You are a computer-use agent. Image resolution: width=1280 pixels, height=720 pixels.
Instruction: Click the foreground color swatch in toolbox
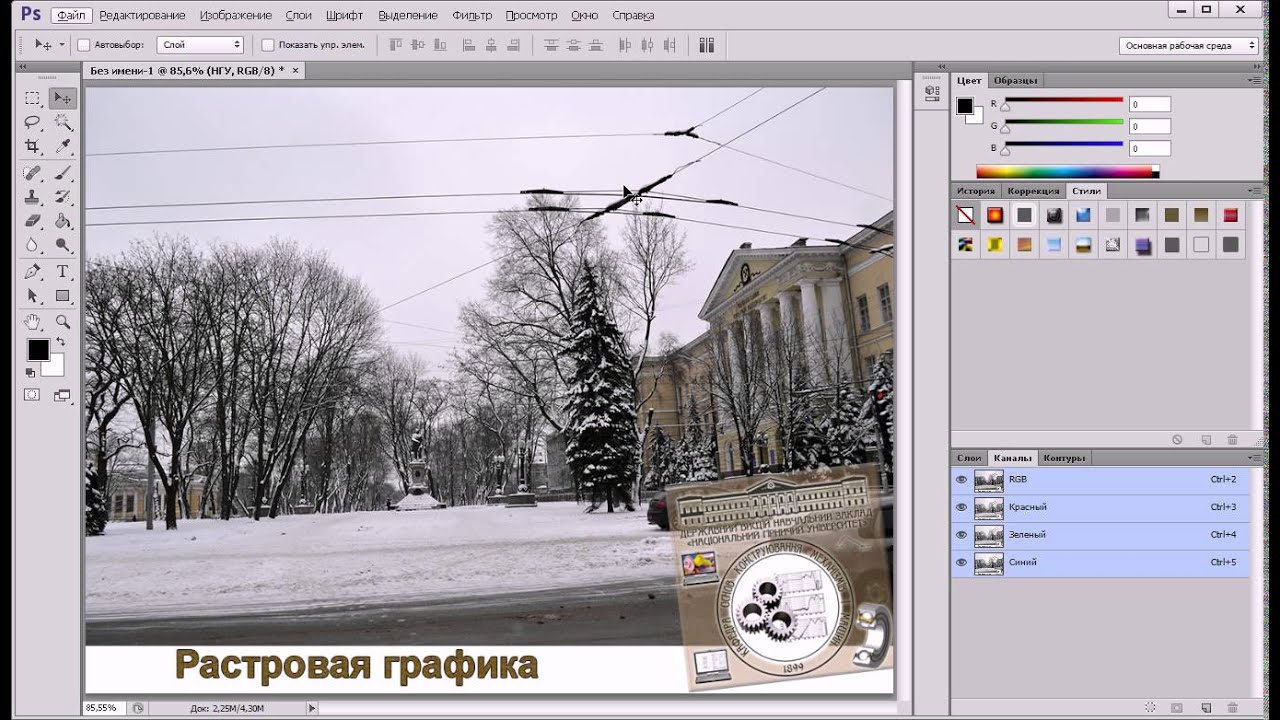(37, 350)
